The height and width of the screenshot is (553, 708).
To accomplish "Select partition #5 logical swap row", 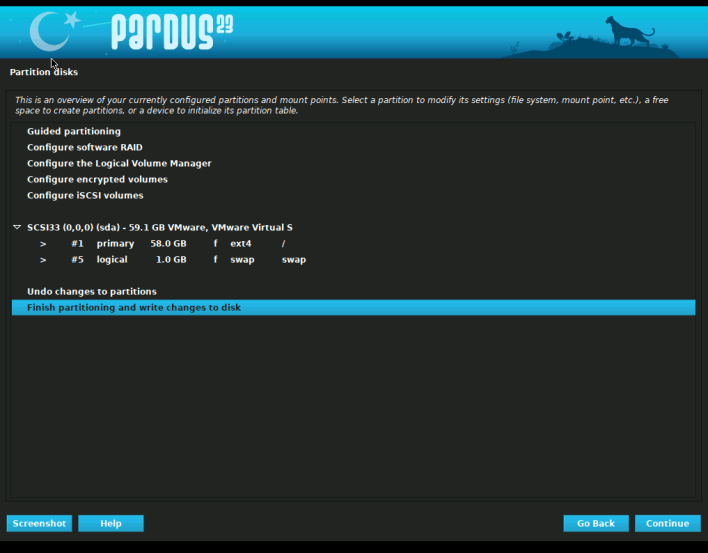I will (x=353, y=260).
